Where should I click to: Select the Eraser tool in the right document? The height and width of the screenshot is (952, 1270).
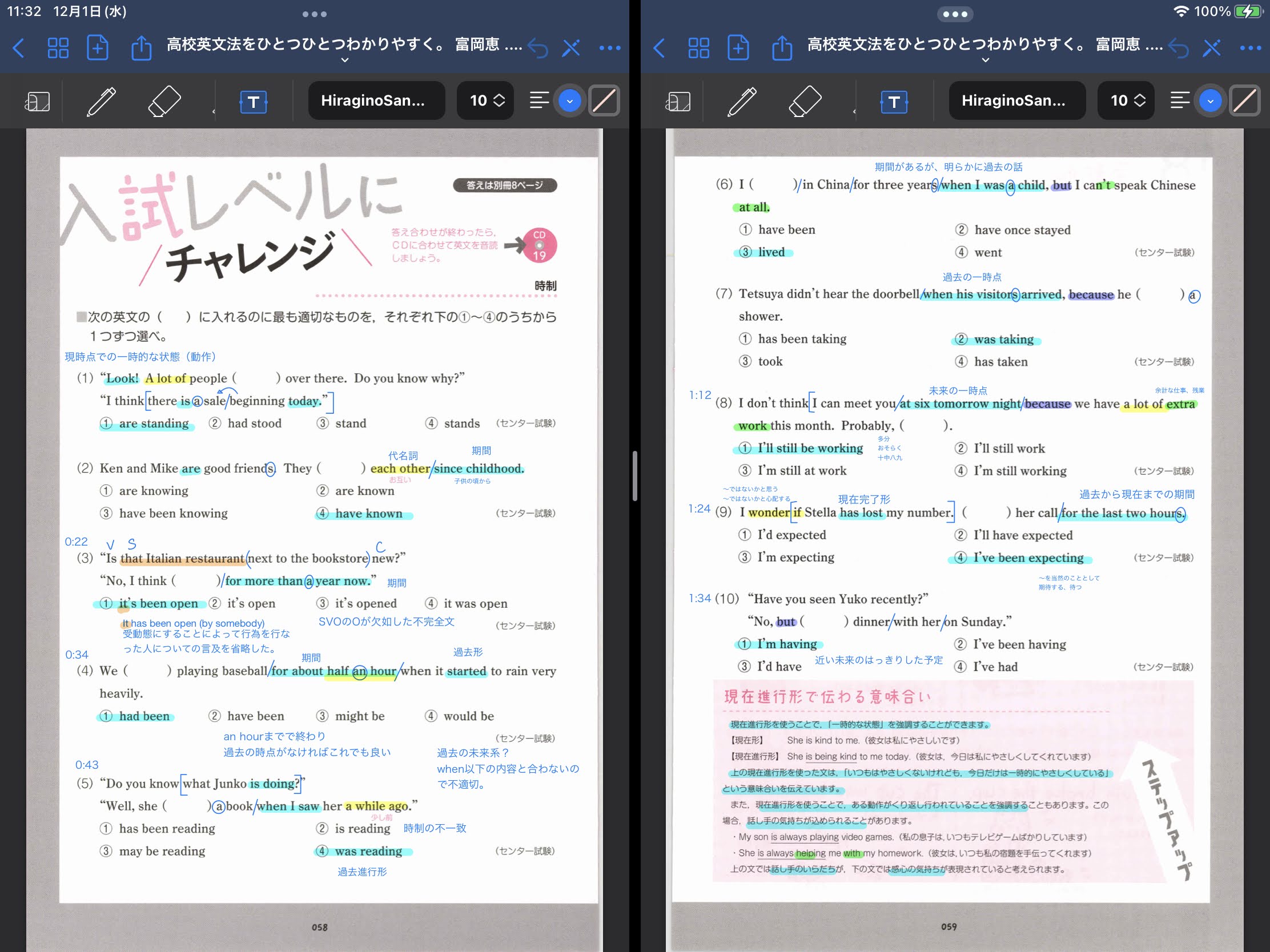[806, 101]
